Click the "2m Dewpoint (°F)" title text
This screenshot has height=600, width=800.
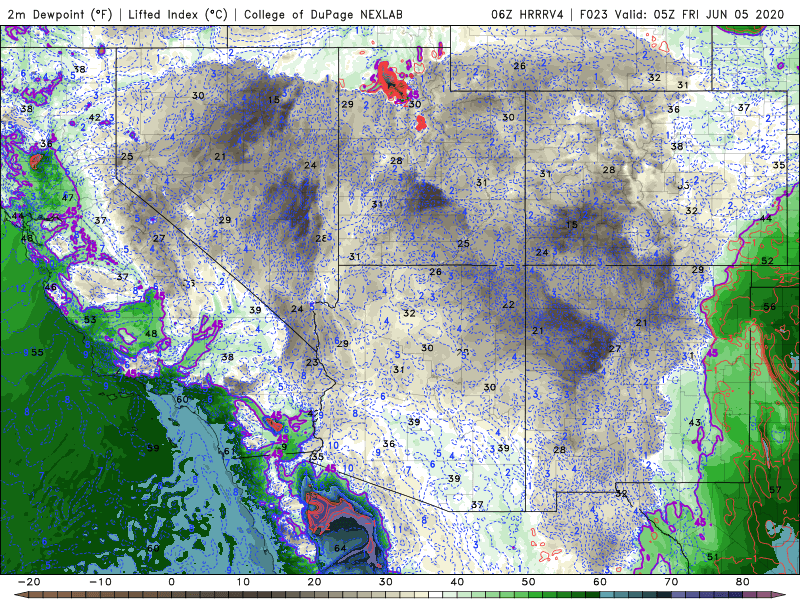tap(60, 14)
